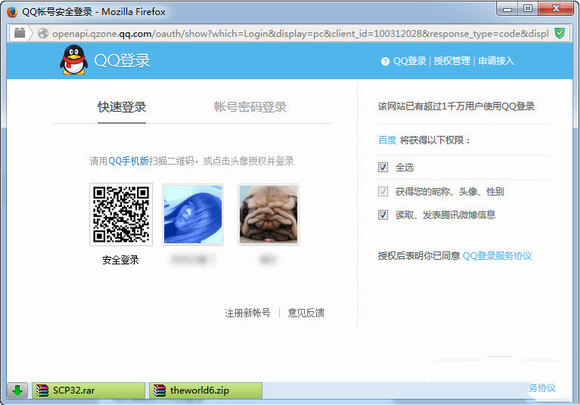Toggle the 全选 checkbox
The width and height of the screenshot is (580, 405).
coord(383,167)
